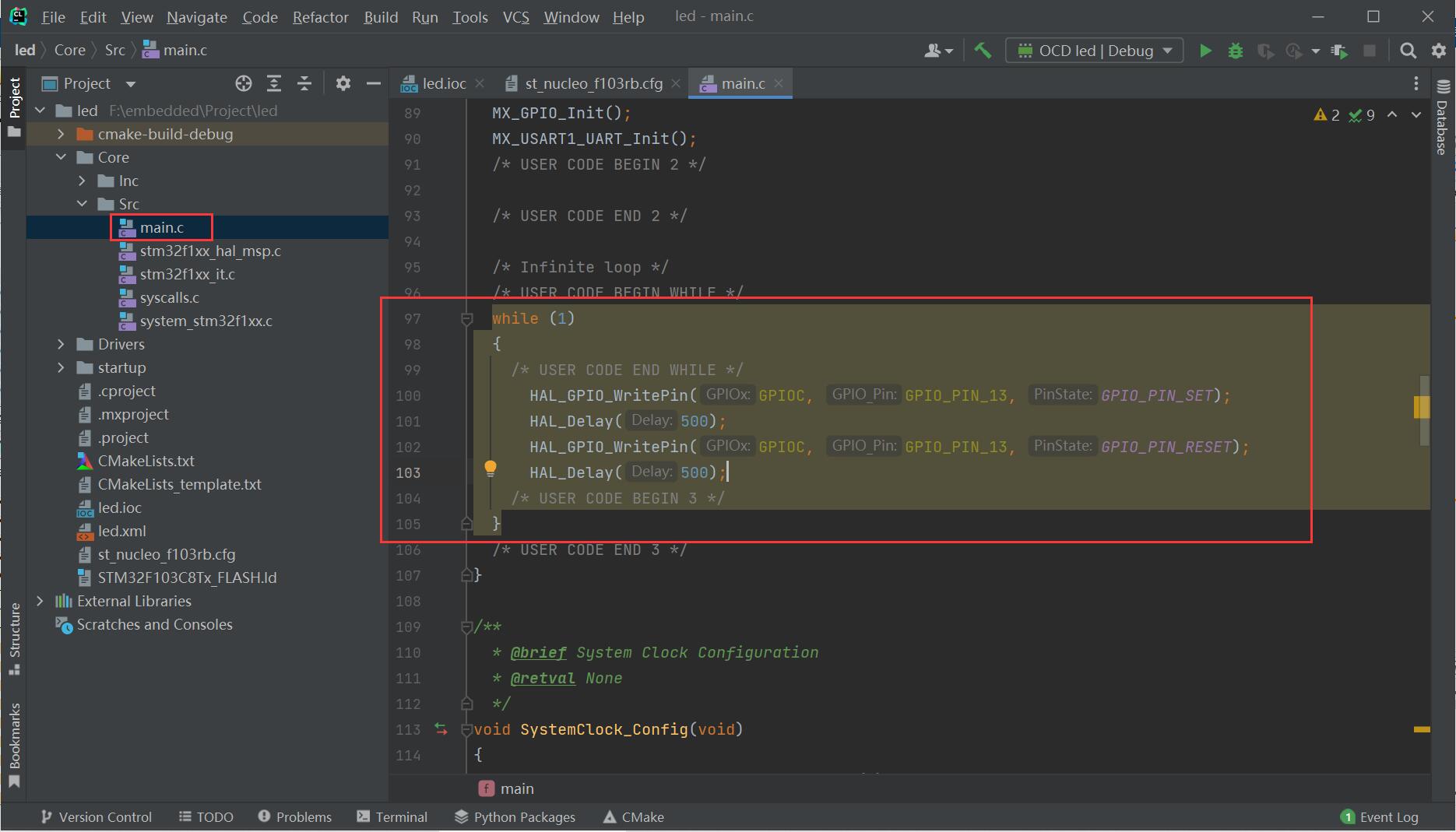1456x832 pixels.
Task: Expand the Inc folder
Action: coord(82,181)
